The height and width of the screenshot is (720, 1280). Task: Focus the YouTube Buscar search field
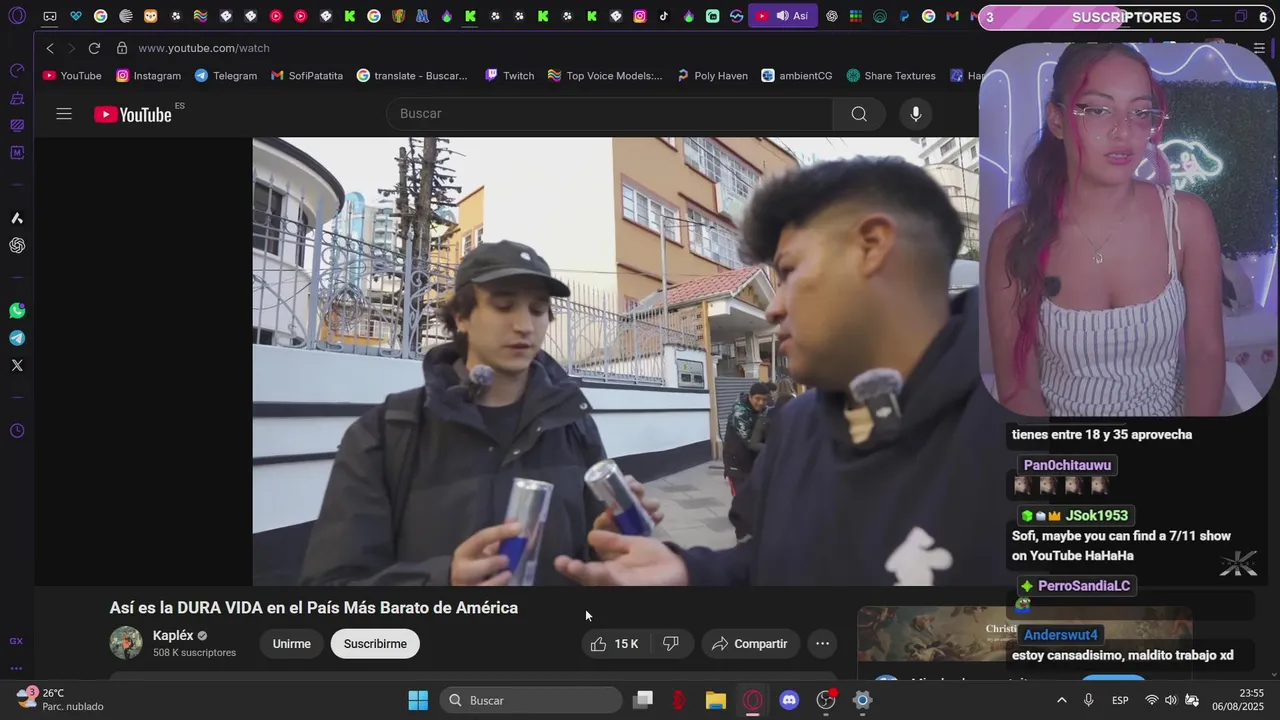click(x=610, y=114)
